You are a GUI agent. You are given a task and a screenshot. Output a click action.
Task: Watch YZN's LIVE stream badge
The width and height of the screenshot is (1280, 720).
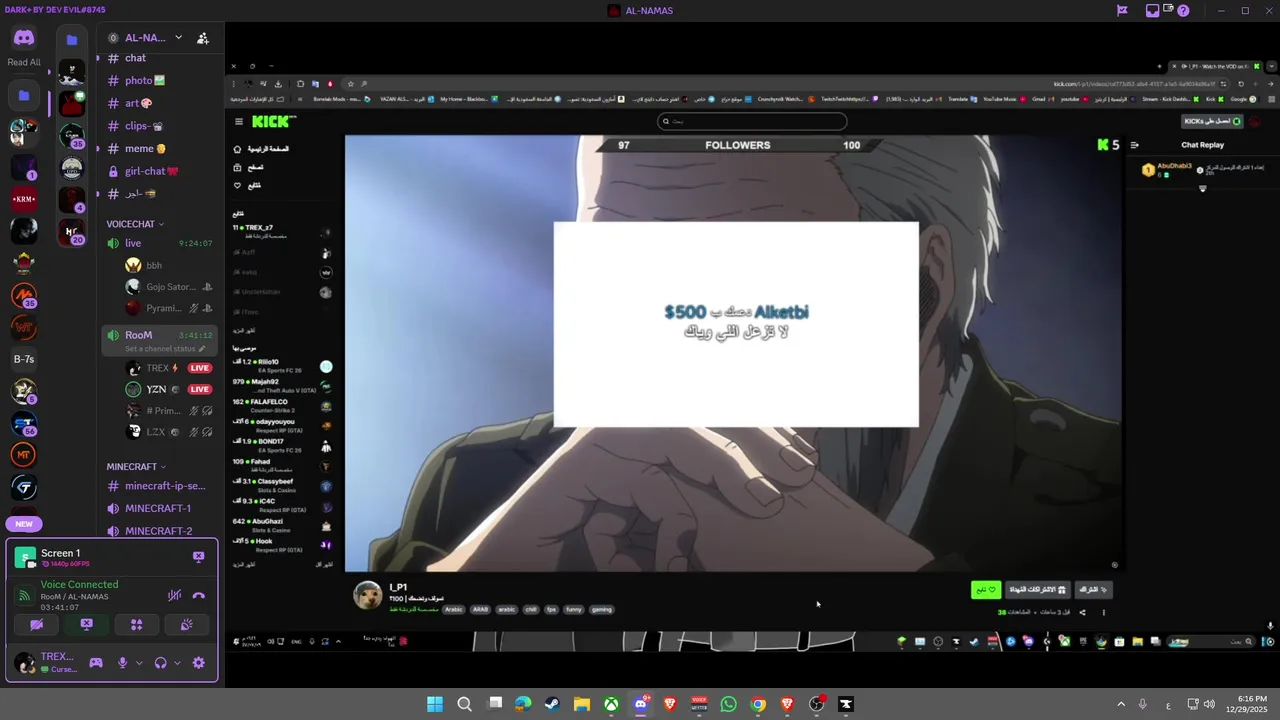200,389
